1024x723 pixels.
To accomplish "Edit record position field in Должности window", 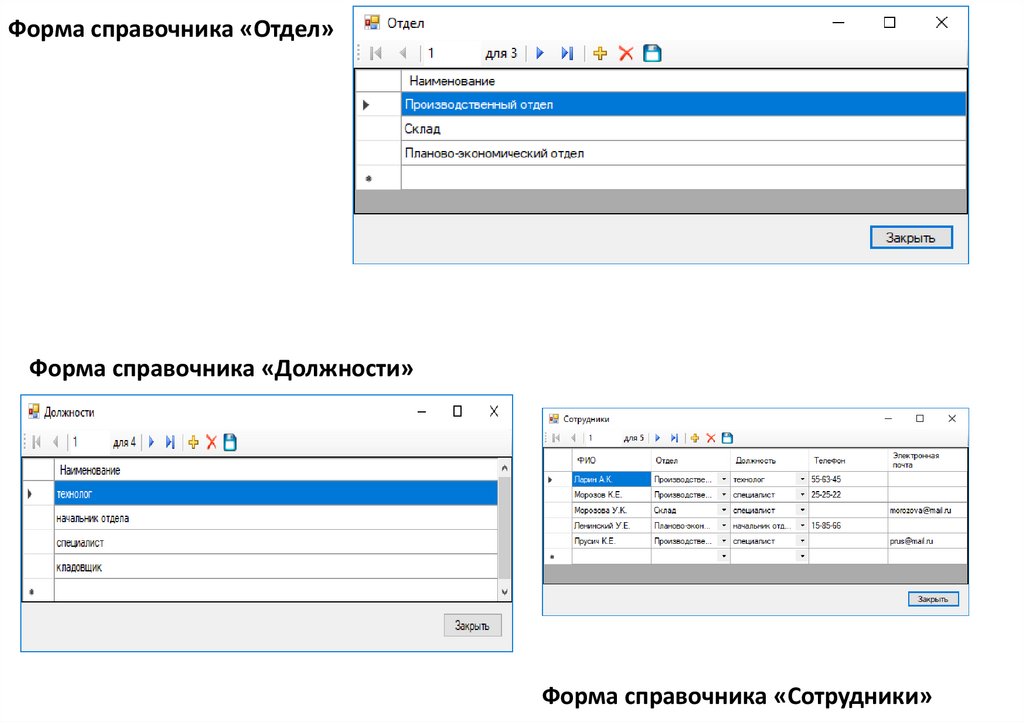I will coord(89,442).
